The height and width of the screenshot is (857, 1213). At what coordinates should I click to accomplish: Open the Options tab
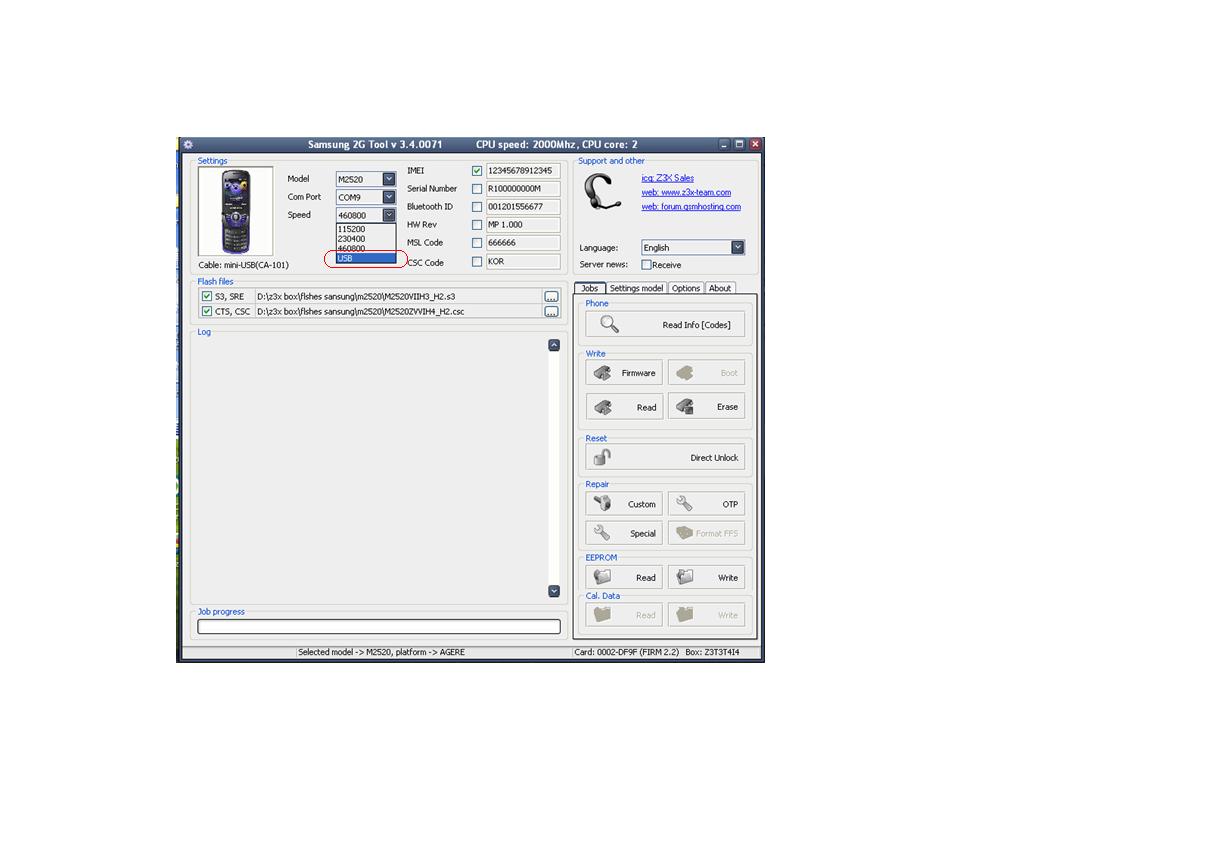pyautogui.click(x=686, y=288)
